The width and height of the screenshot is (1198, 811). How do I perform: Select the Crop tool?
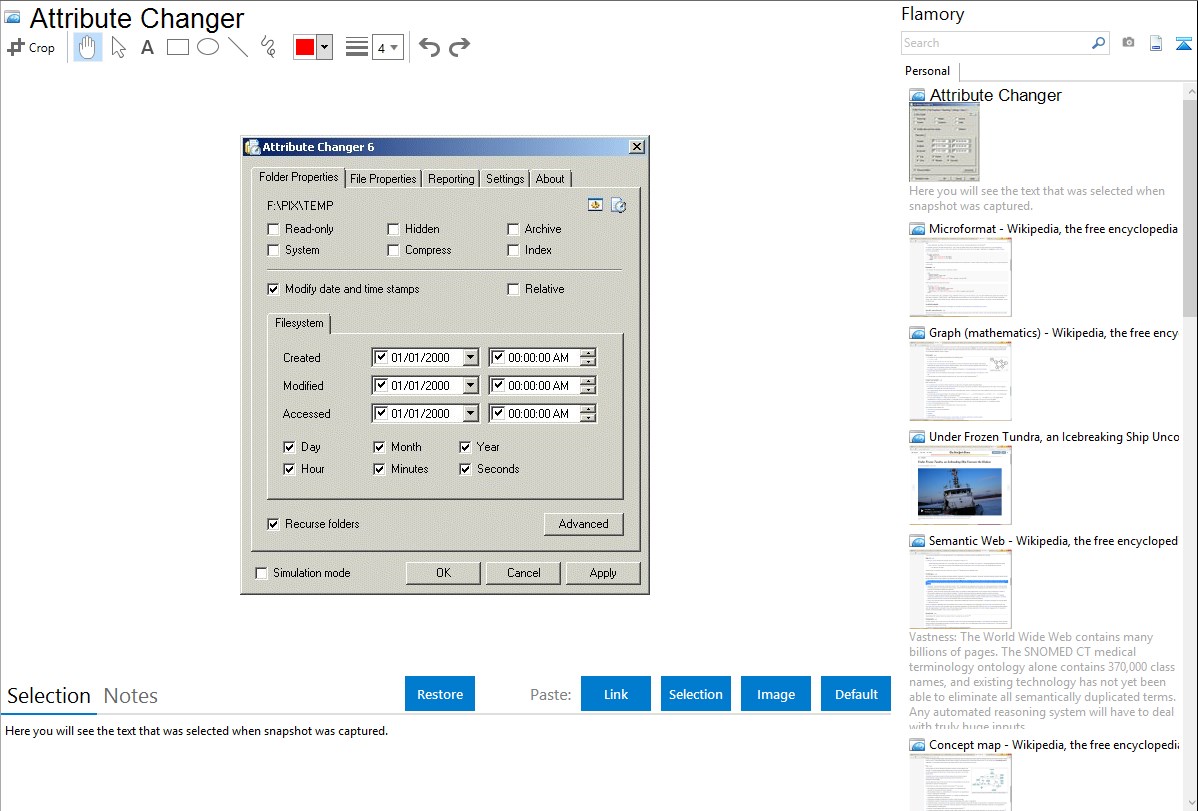point(31,47)
